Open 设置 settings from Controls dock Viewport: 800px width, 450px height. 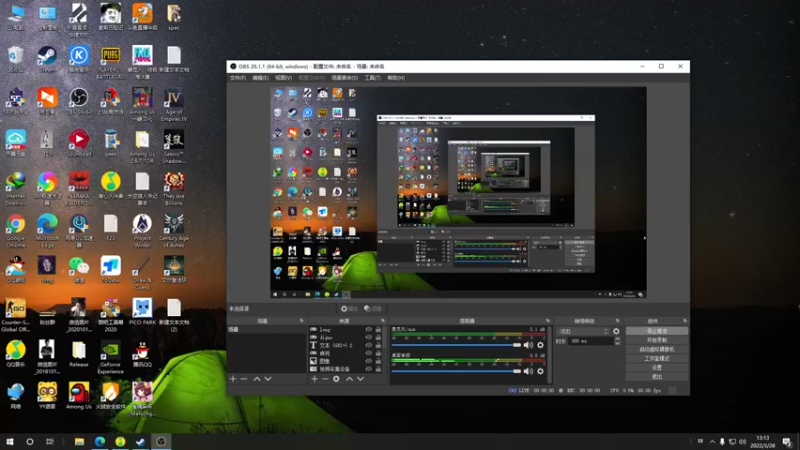click(657, 368)
